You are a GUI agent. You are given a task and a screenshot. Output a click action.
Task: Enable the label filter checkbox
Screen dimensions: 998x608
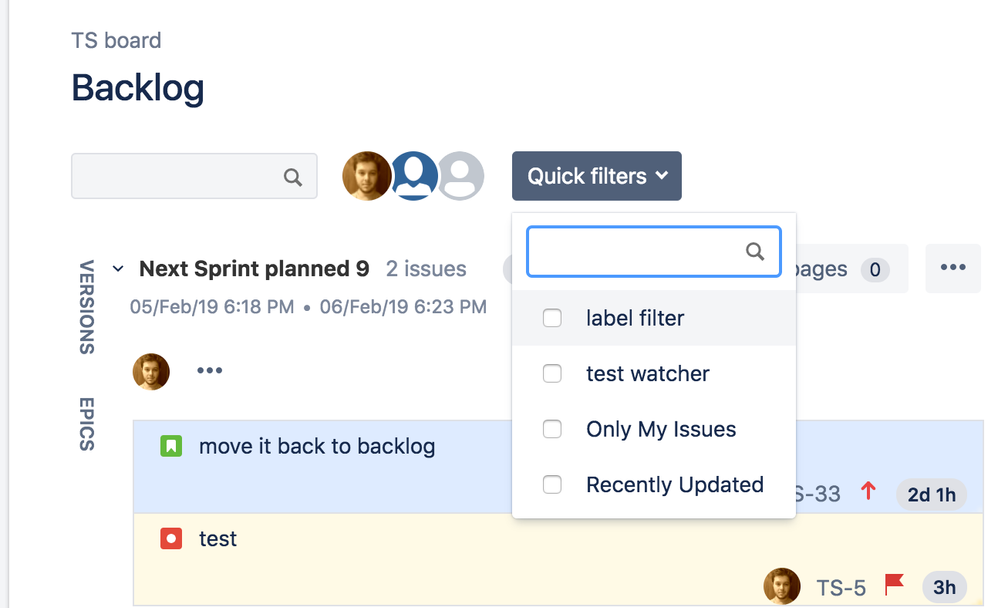[551, 317]
